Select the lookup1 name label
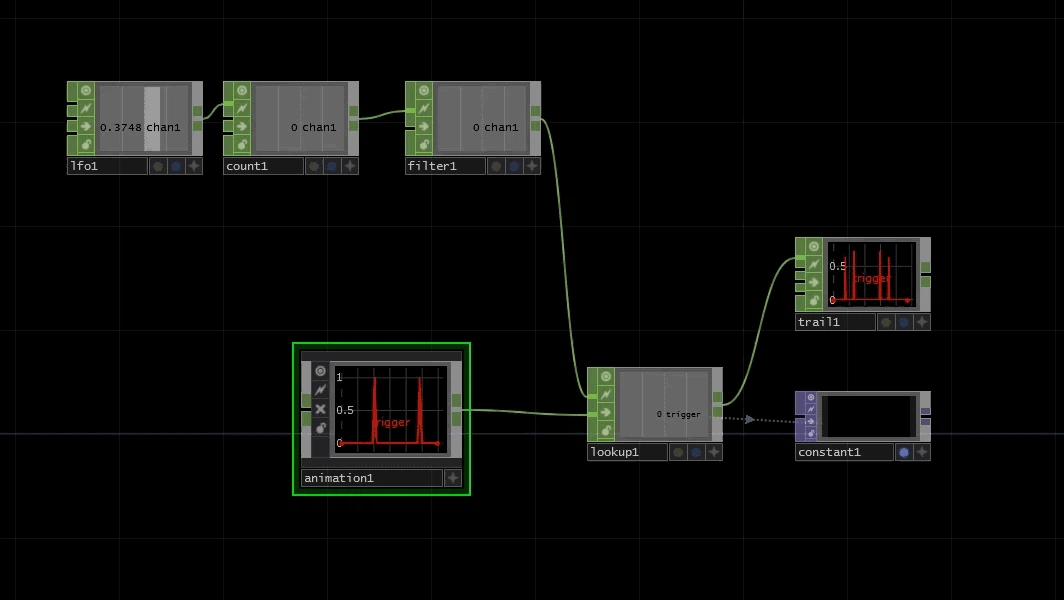Viewport: 1064px width, 600px height. pos(627,452)
